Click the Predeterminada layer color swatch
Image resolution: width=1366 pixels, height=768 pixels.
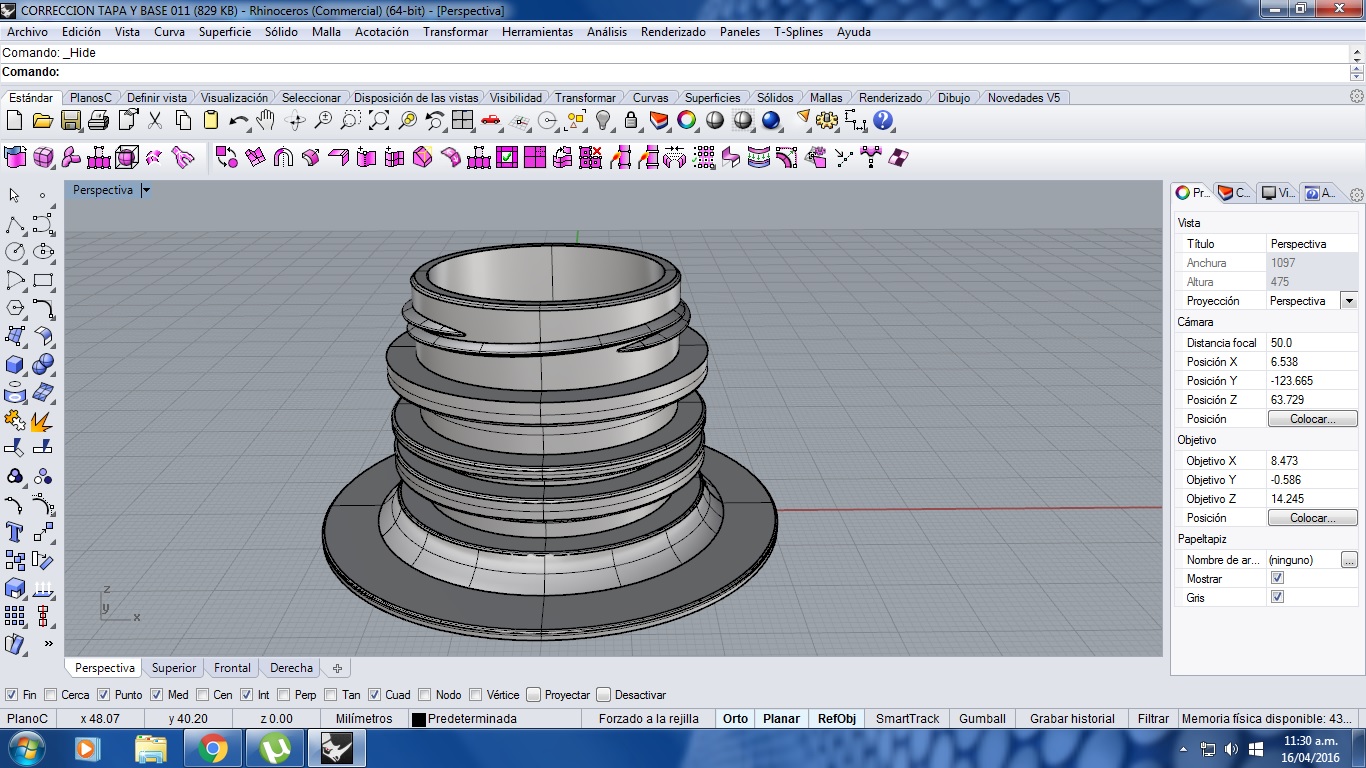click(419, 718)
